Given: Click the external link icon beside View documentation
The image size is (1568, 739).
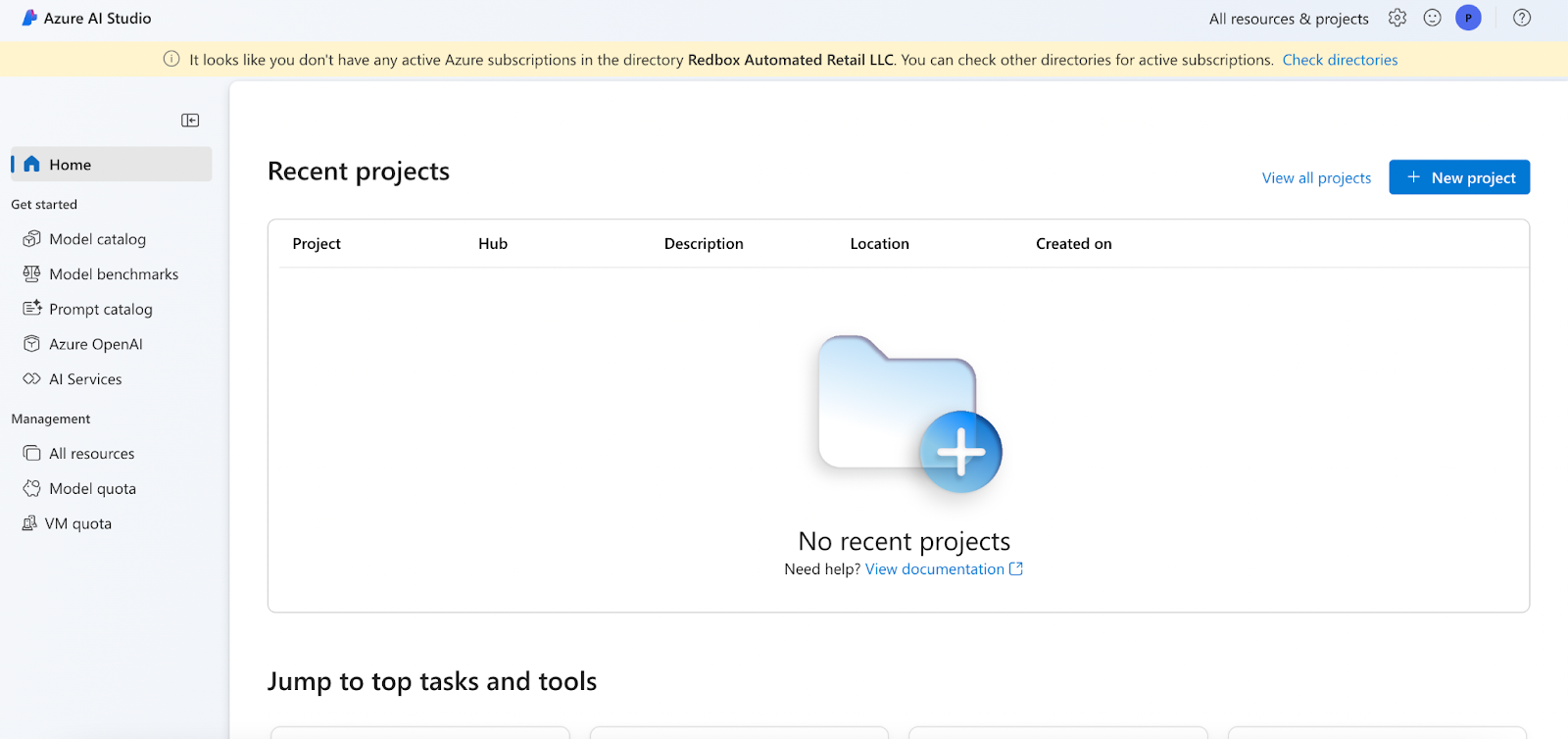Looking at the screenshot, I should (x=1016, y=568).
